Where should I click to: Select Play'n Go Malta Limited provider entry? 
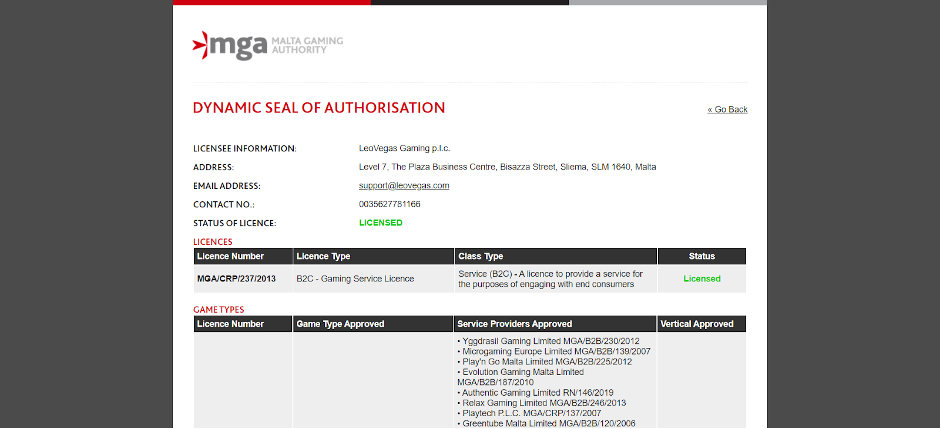[x=544, y=362]
